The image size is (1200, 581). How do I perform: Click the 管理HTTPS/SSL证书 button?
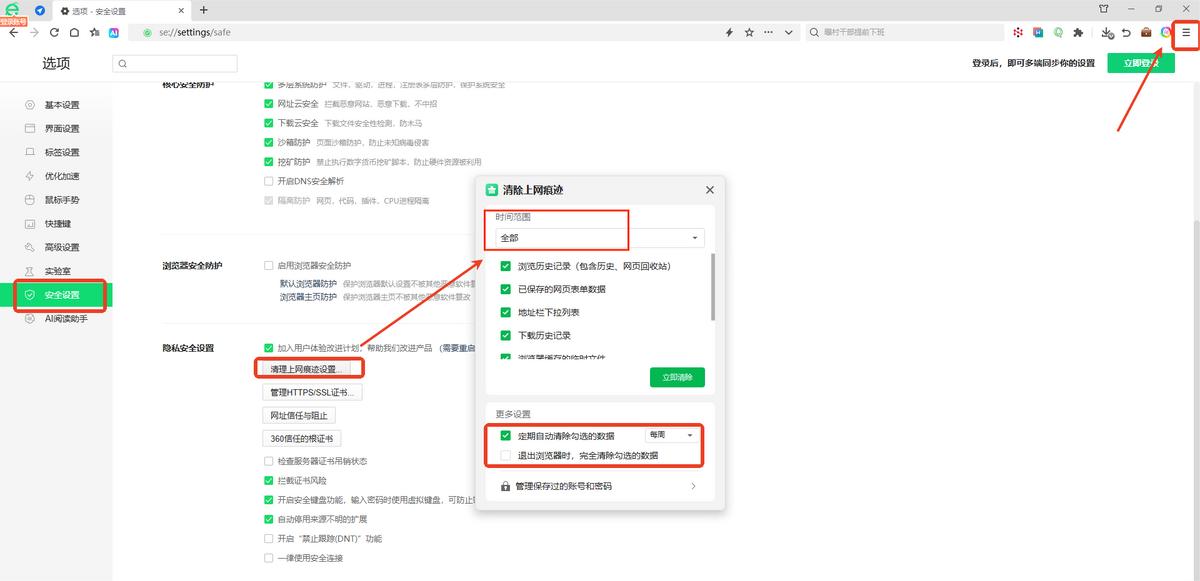click(311, 391)
